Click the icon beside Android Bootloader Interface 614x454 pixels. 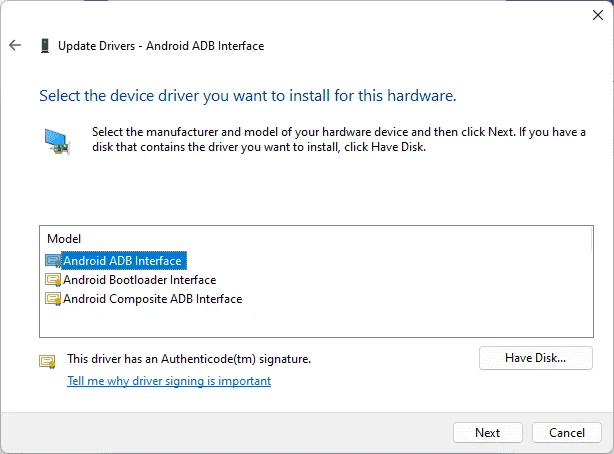53,280
